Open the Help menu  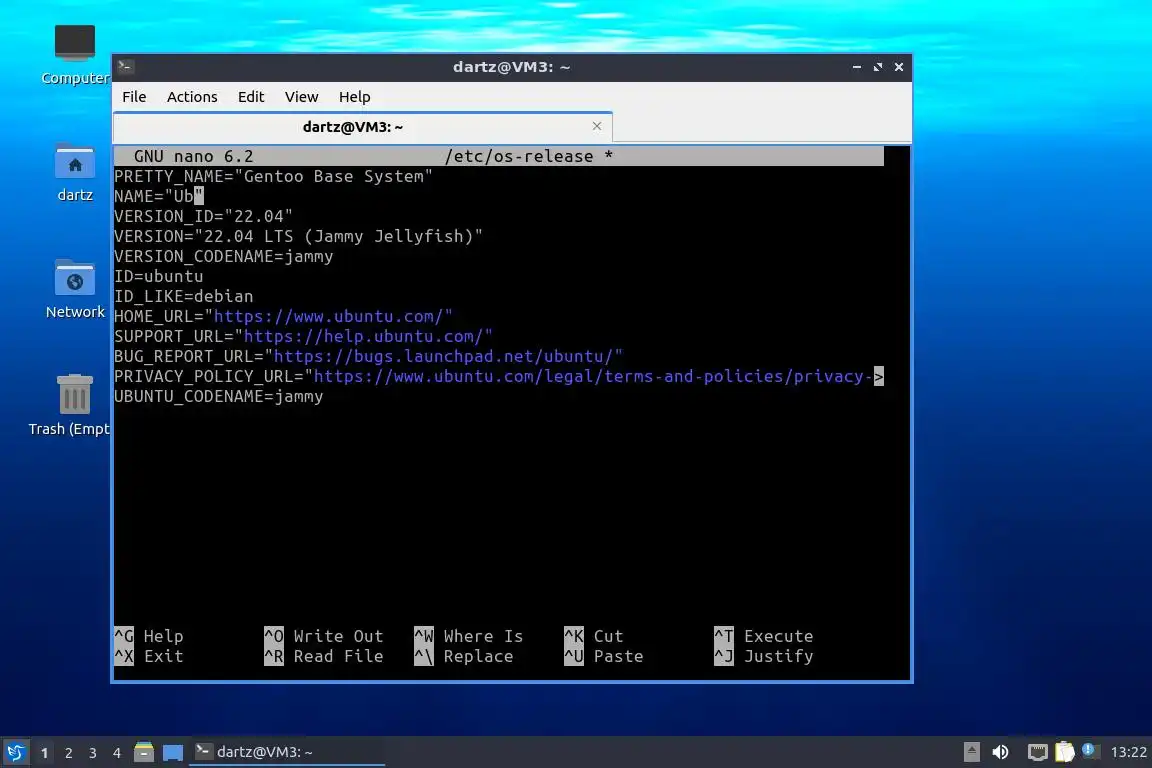tap(354, 97)
